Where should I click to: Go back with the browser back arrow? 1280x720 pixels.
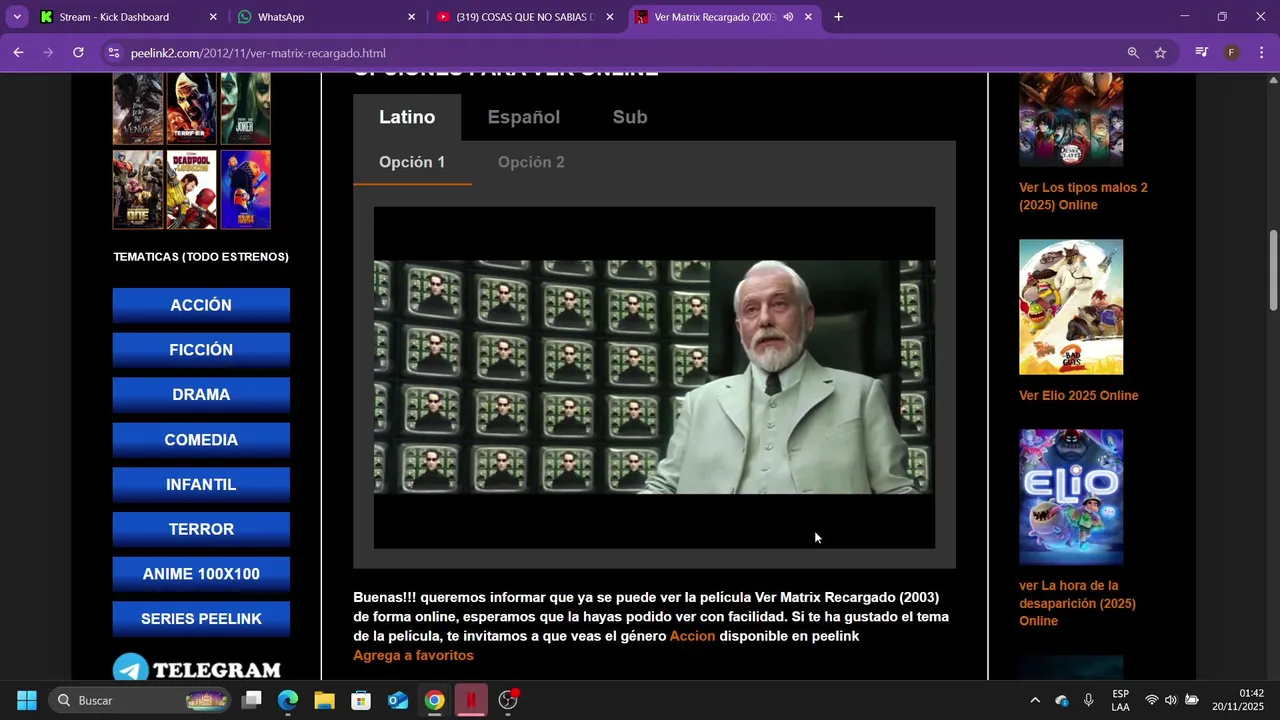tap(18, 53)
